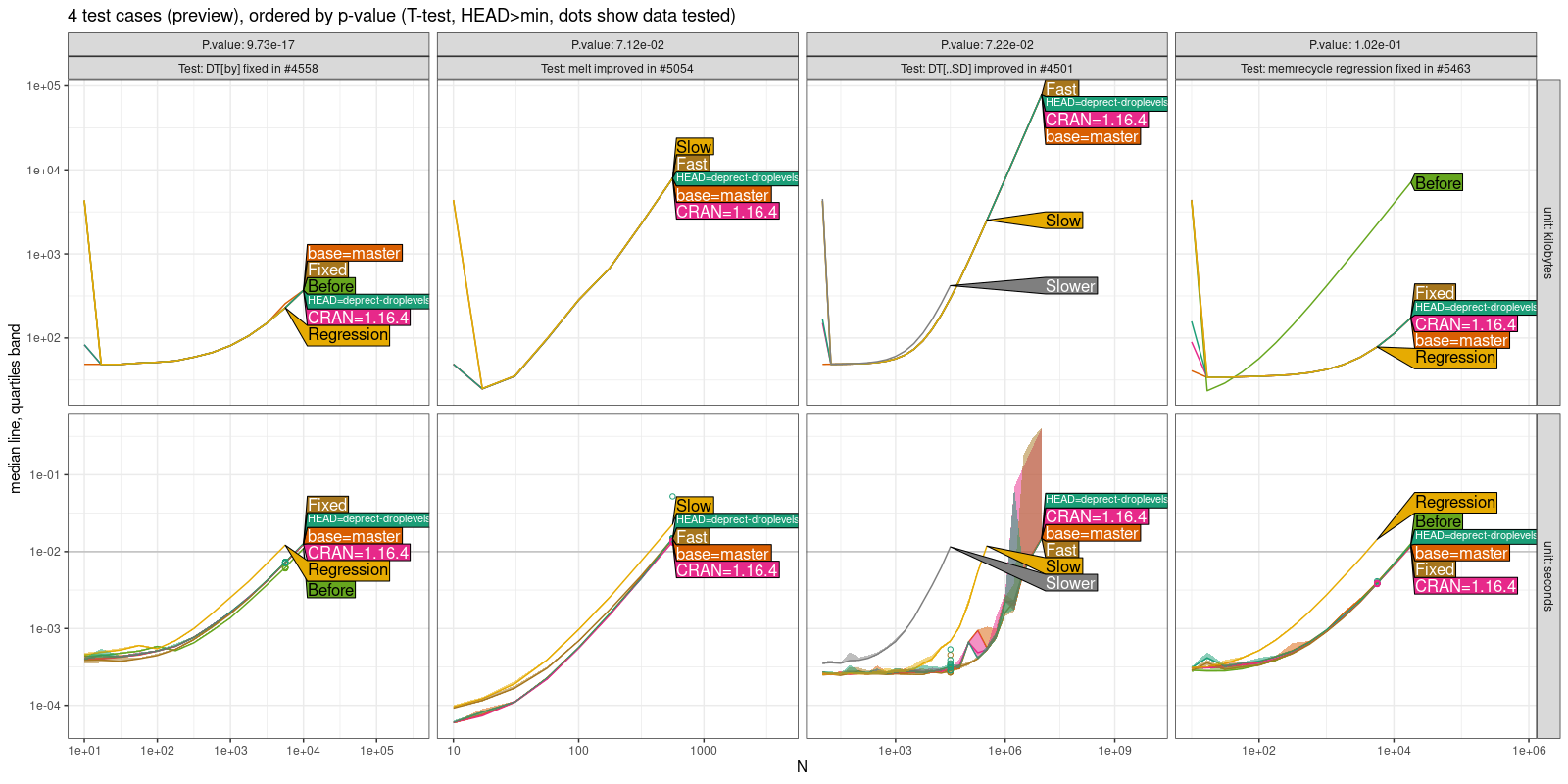Click the 'N' x-axis title

802,767
